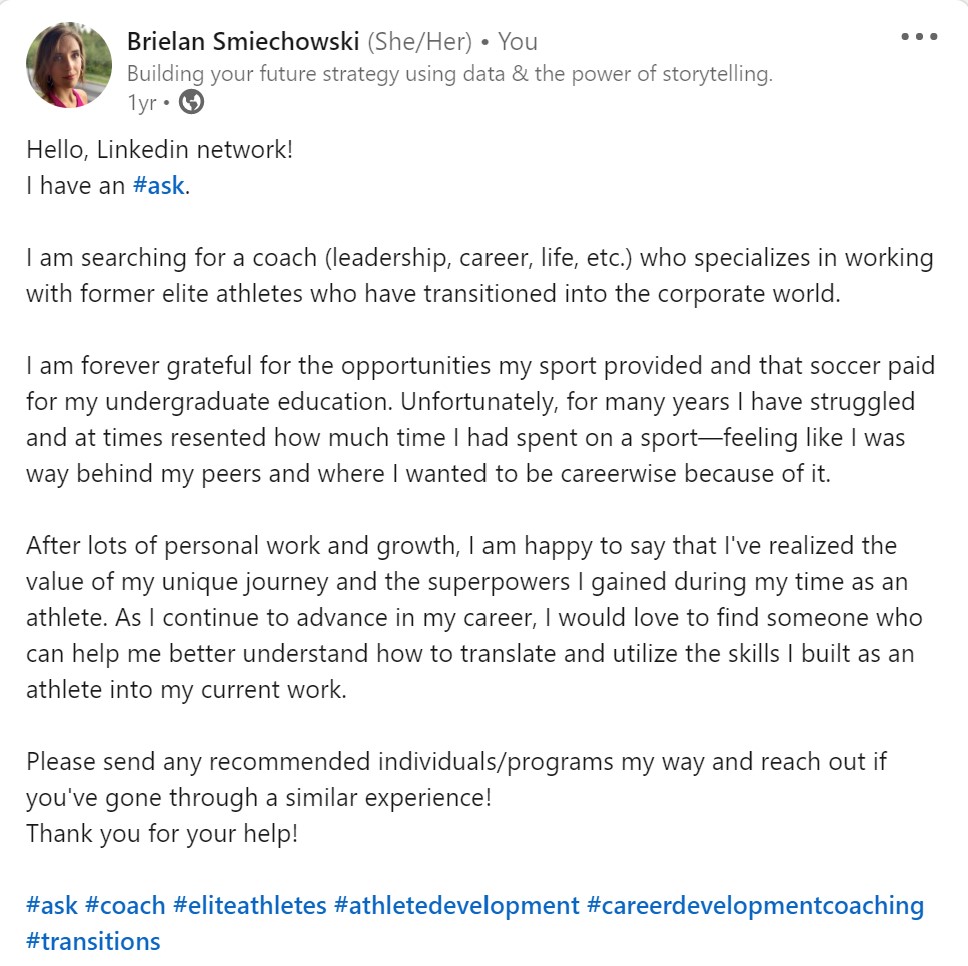Click the Brielan Smiechowski author name
The width and height of the screenshot is (968, 966).
[243, 42]
